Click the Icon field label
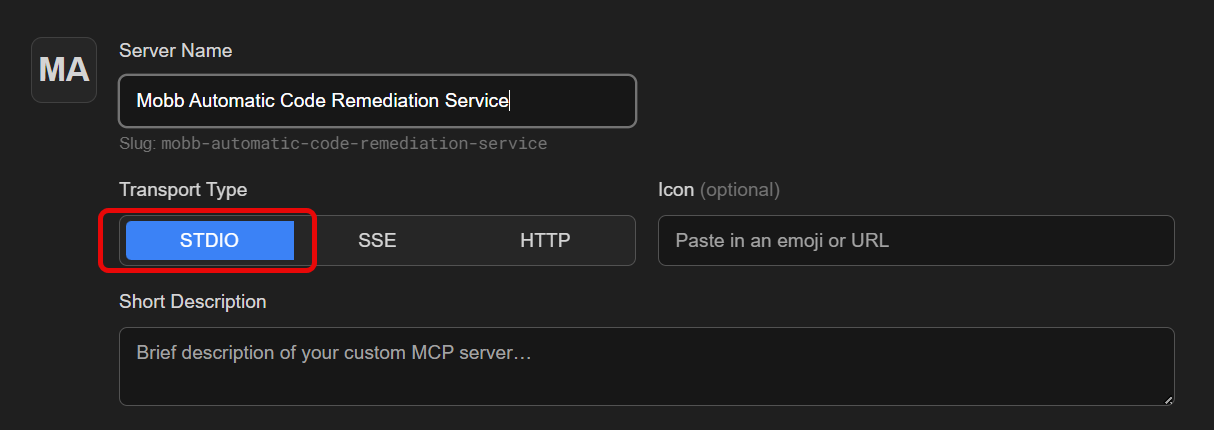The image size is (1214, 430). click(675, 189)
